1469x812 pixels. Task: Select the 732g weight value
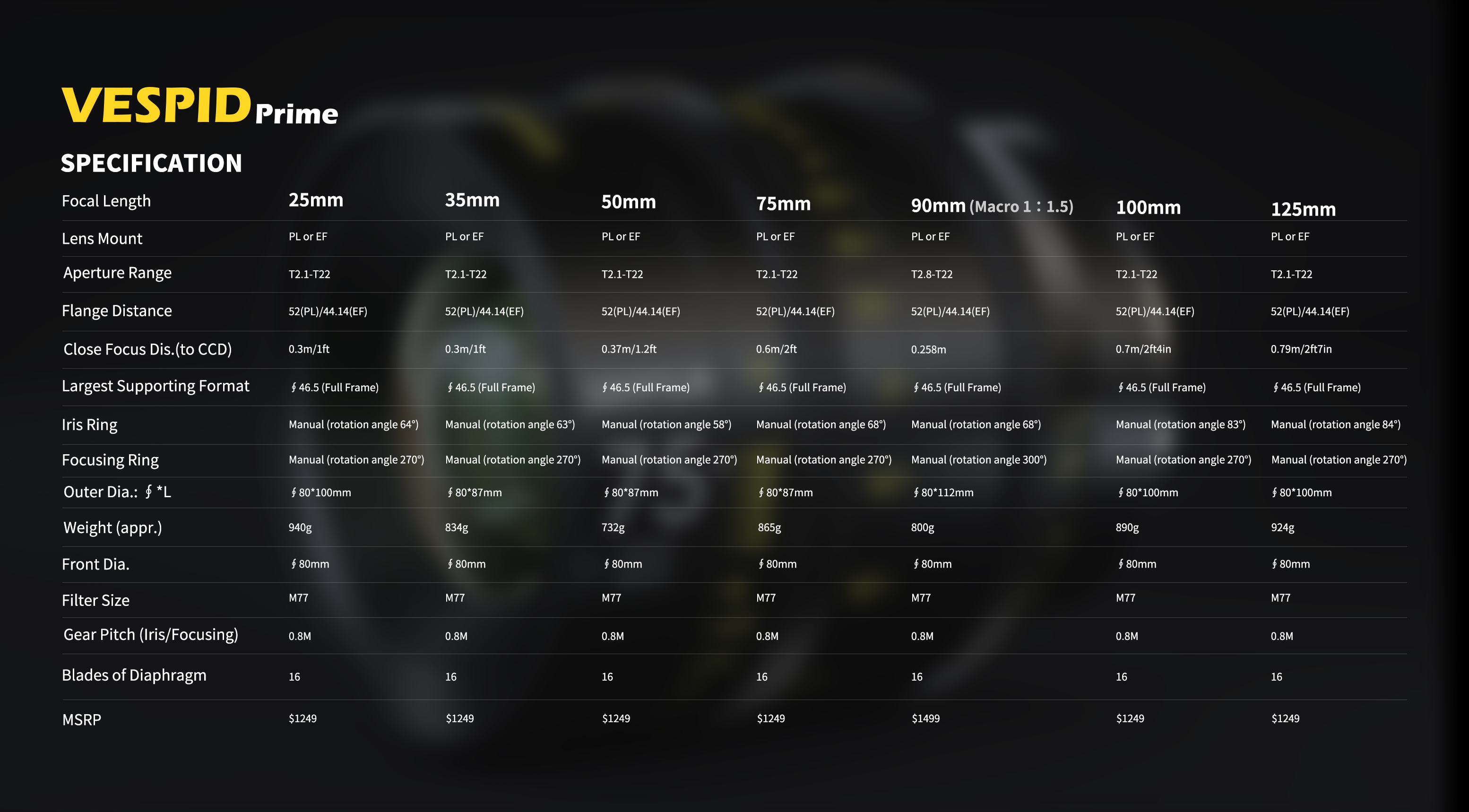(613, 527)
